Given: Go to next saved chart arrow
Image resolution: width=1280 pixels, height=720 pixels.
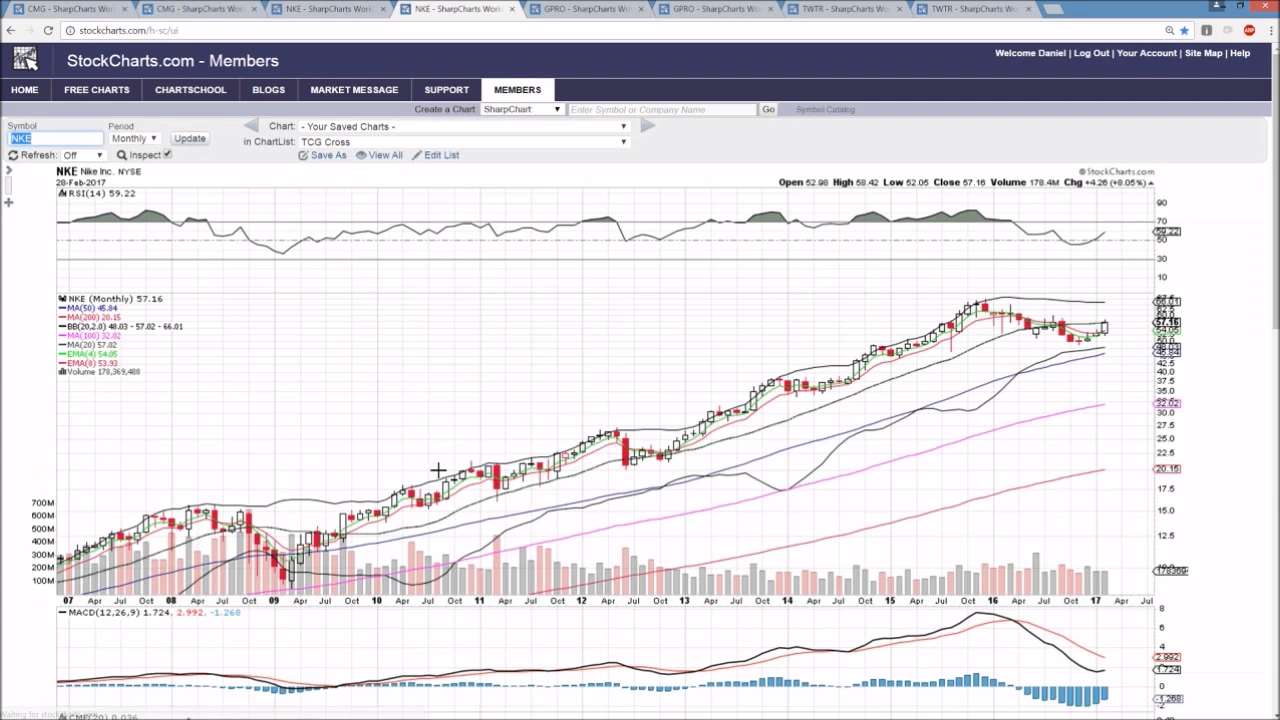Looking at the screenshot, I should coord(647,126).
